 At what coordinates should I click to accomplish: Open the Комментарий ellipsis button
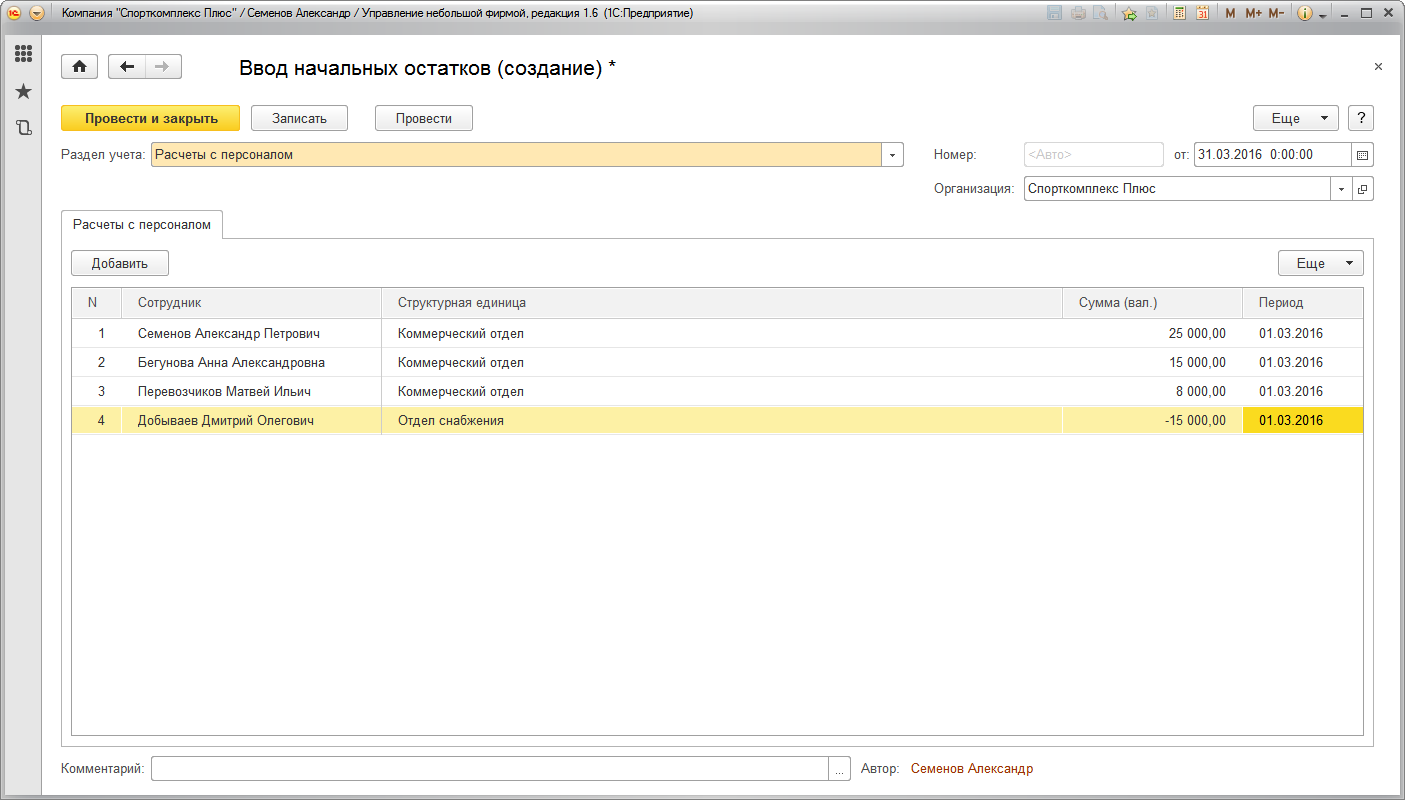[840, 768]
